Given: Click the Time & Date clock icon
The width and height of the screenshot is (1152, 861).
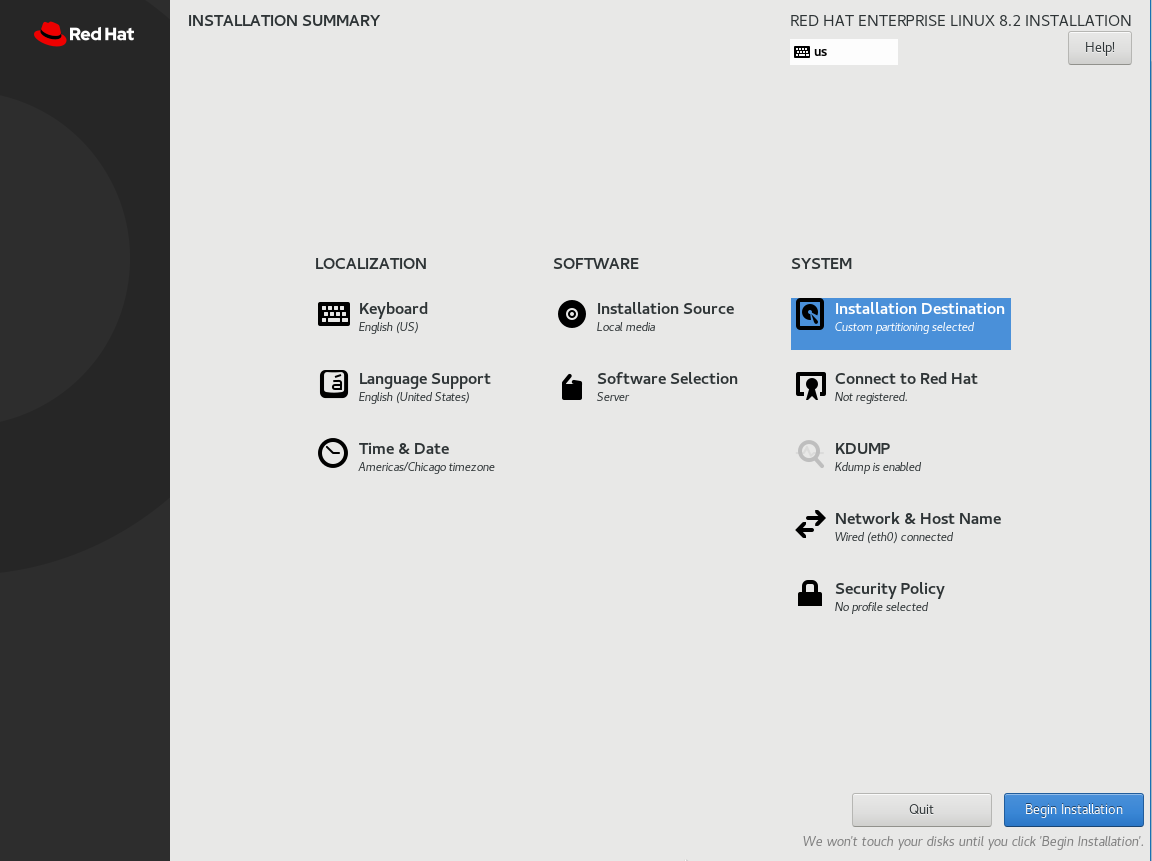Looking at the screenshot, I should (333, 453).
